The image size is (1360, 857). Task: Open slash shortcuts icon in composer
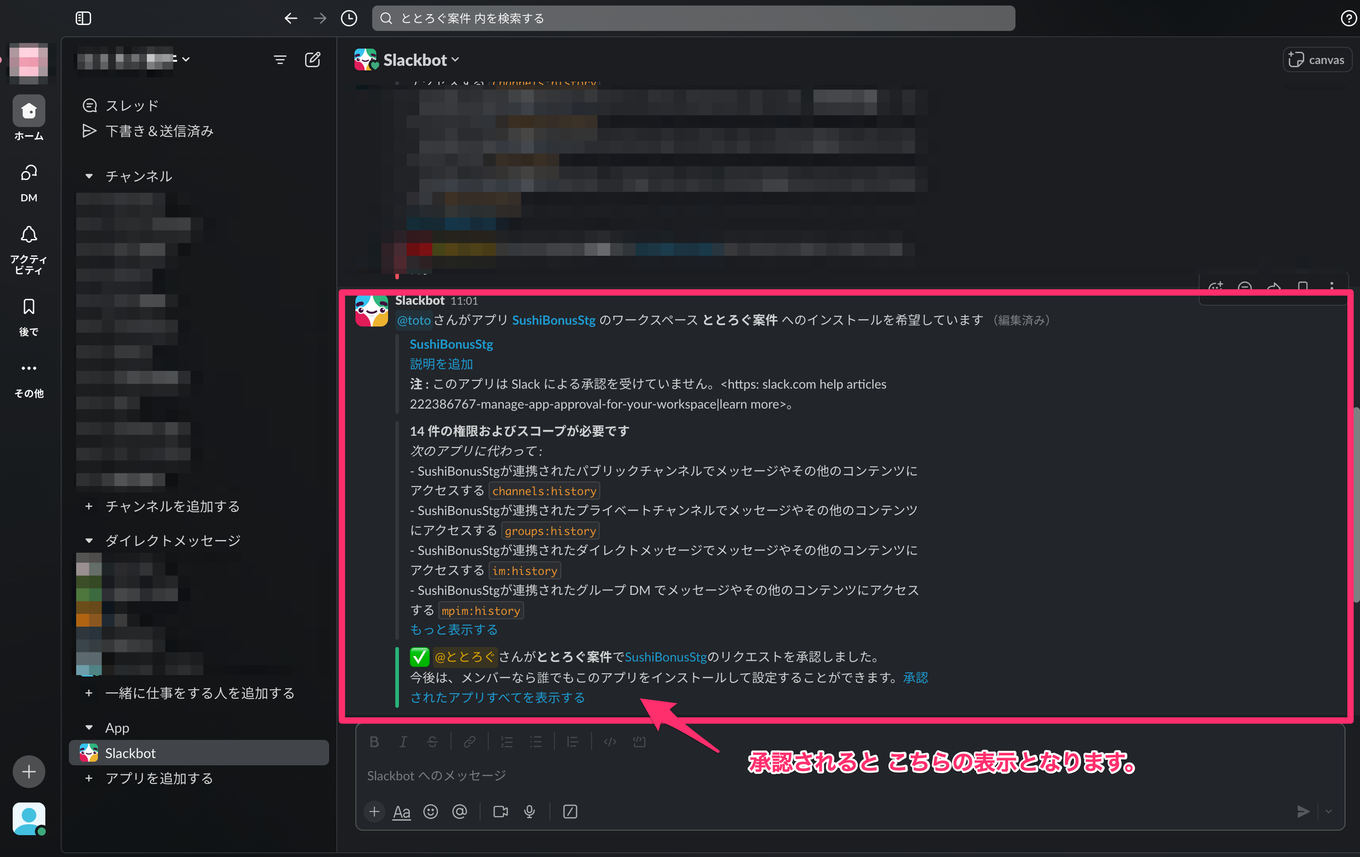tap(570, 812)
